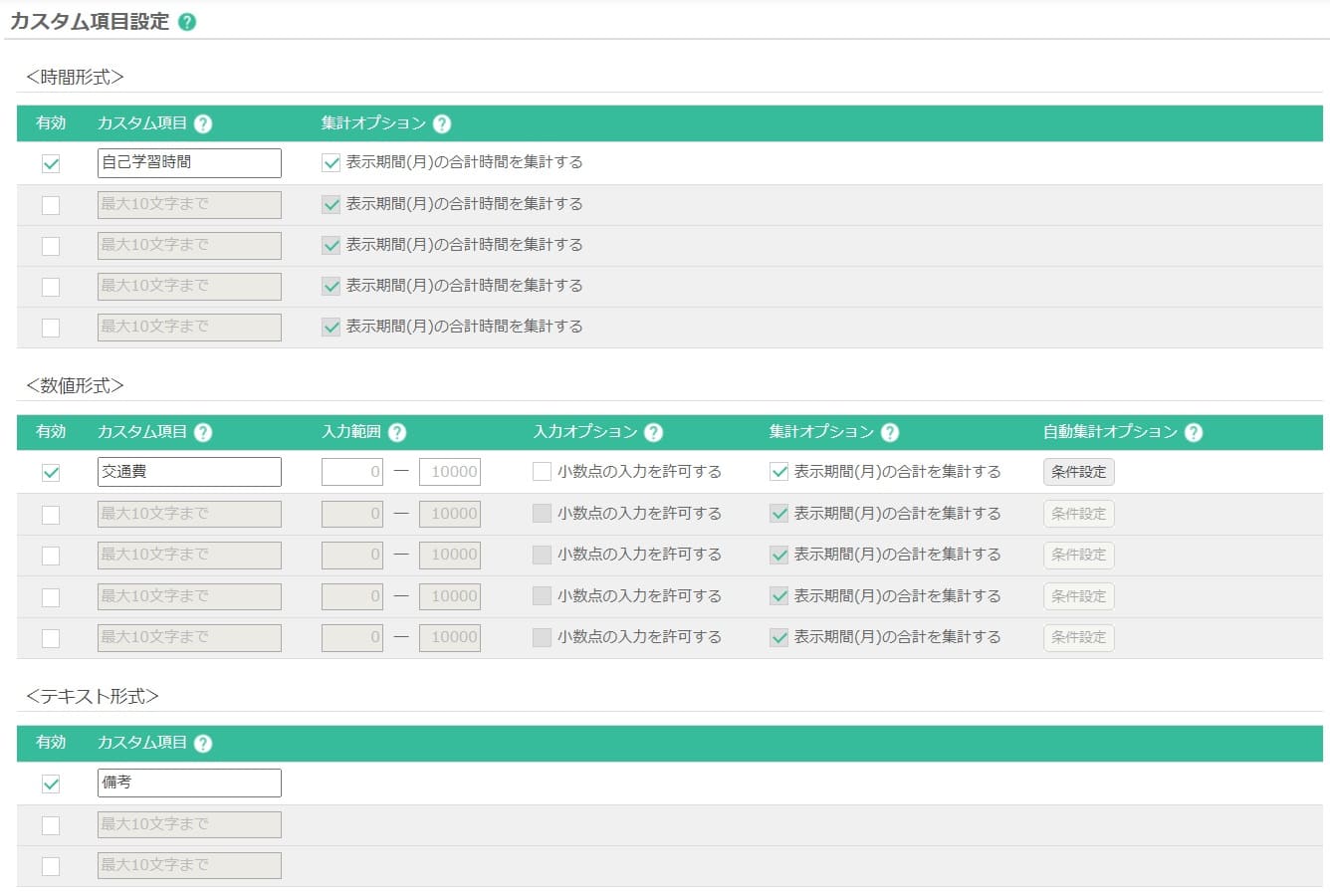The width and height of the screenshot is (1330, 896).
Task: Click the 自己学習時間 name field
Action: point(189,163)
